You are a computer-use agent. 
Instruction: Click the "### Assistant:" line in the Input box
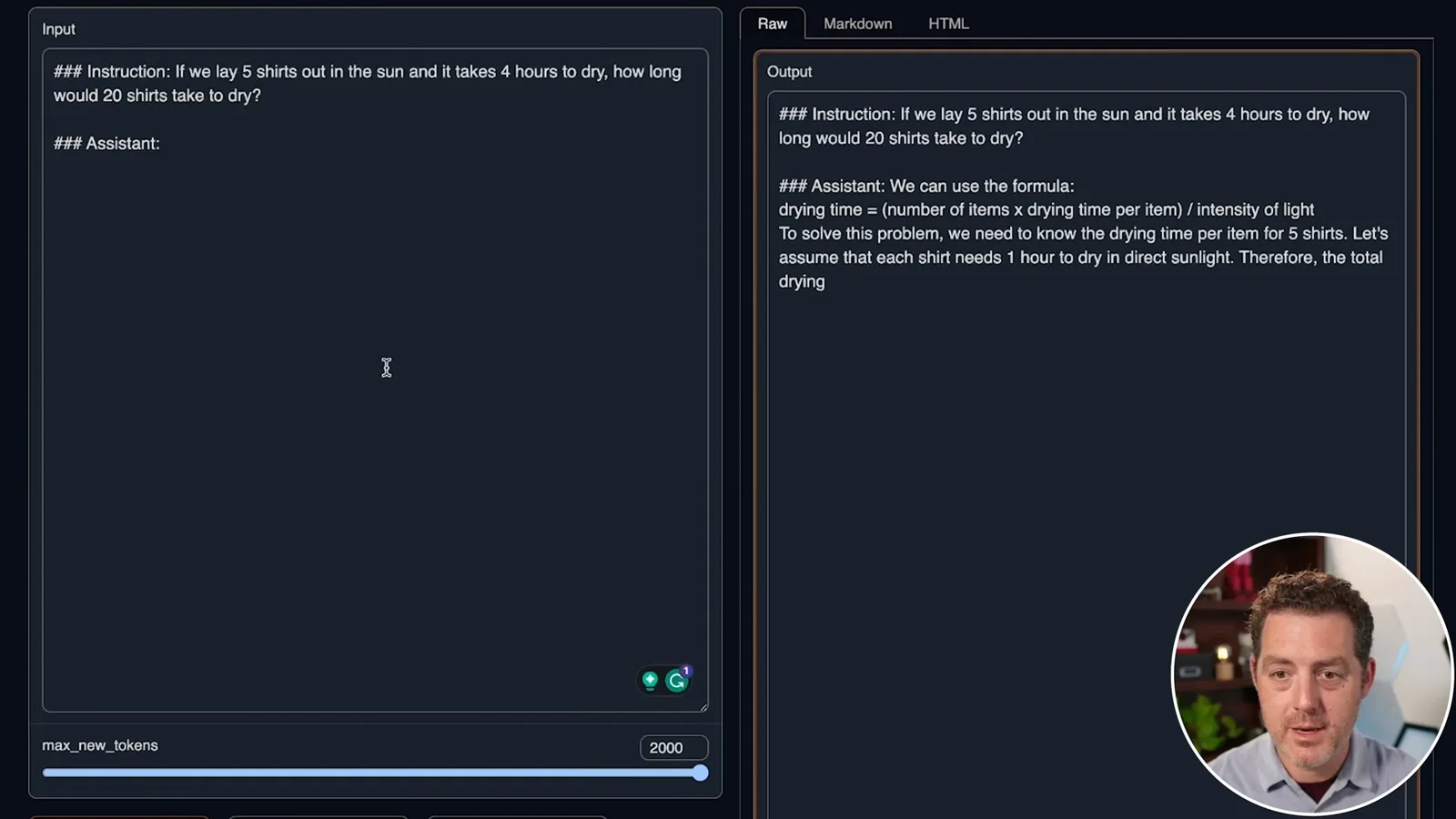(106, 144)
